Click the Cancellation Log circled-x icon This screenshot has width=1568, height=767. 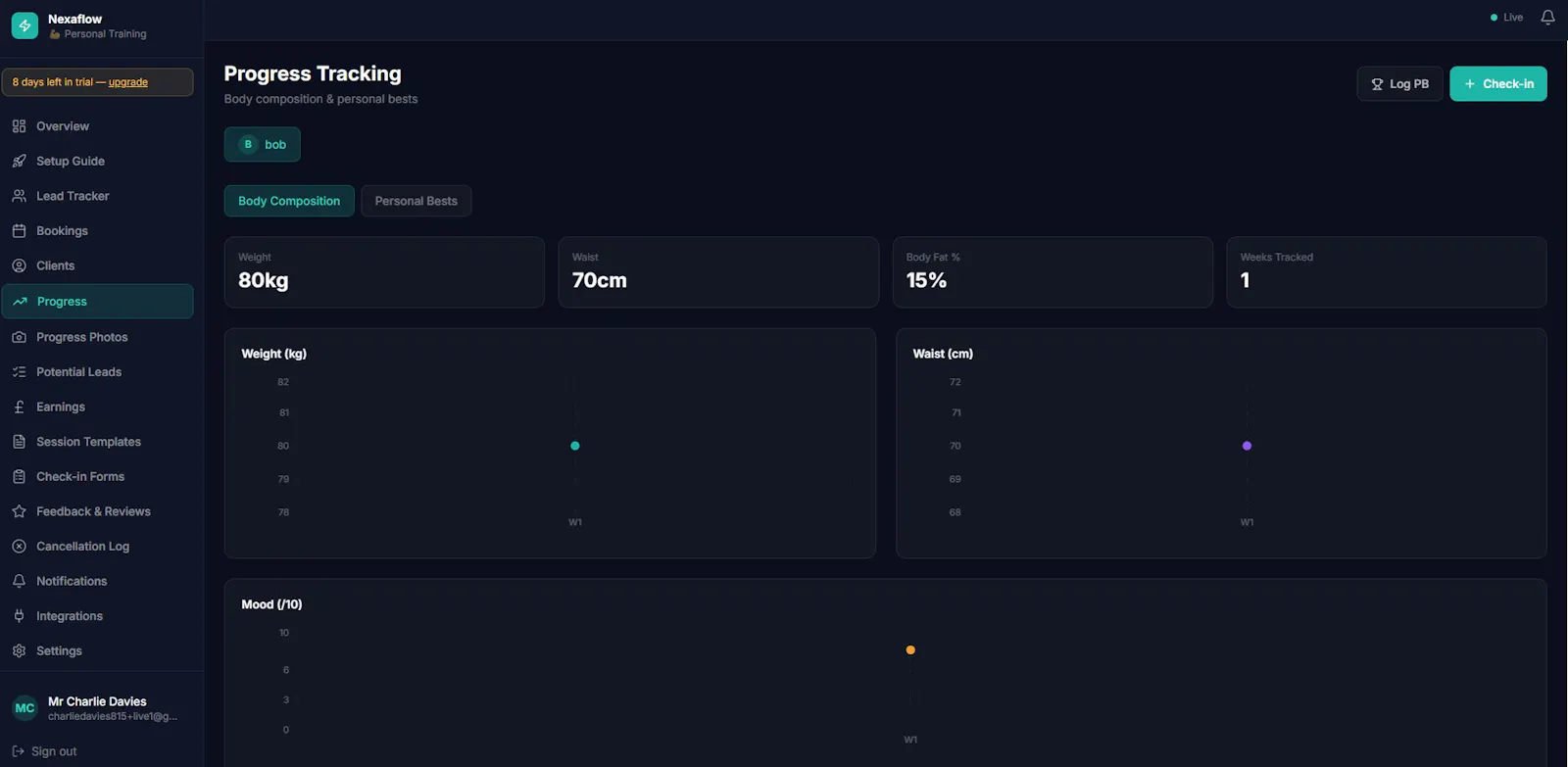[19, 547]
